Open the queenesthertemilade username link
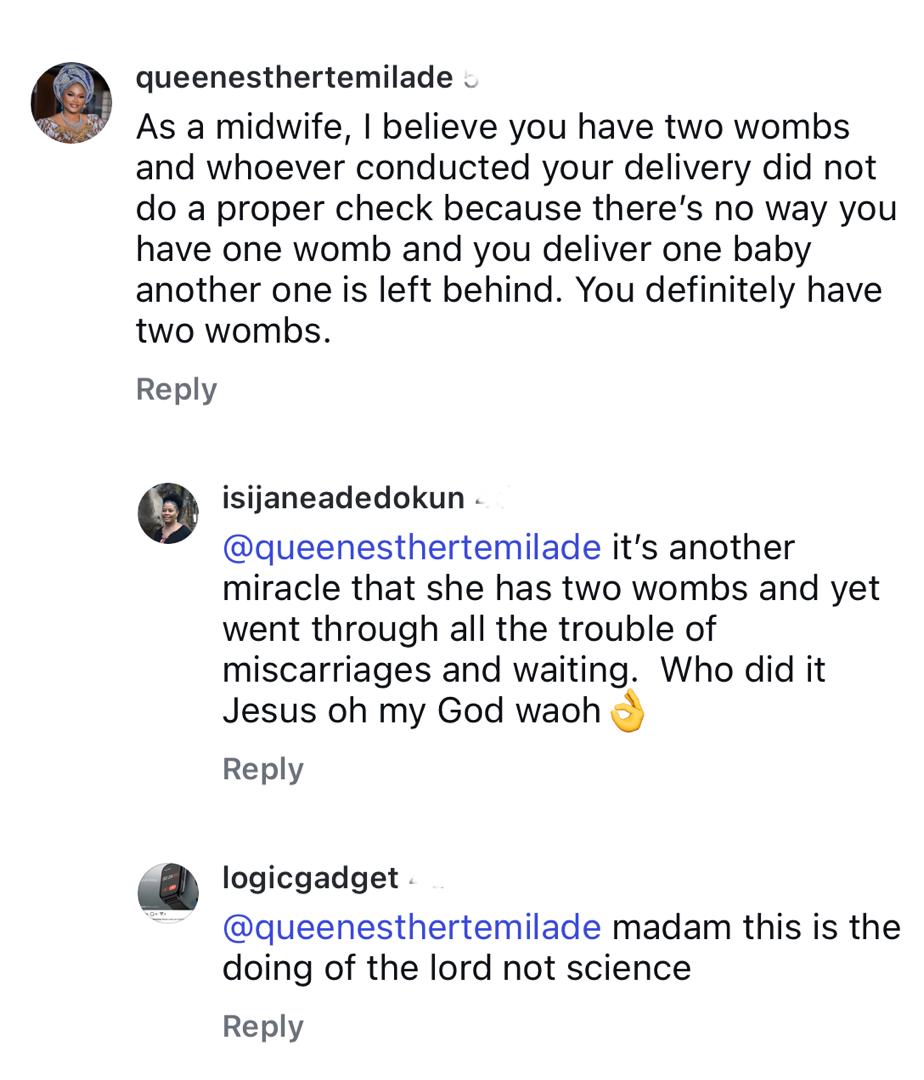This screenshot has width=924, height=1080. 294,77
